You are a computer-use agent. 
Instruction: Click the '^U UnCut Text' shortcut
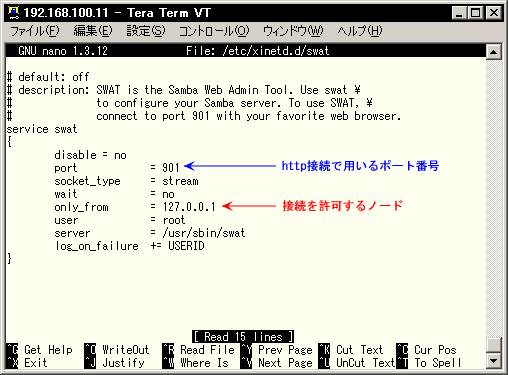pyautogui.click(x=357, y=363)
